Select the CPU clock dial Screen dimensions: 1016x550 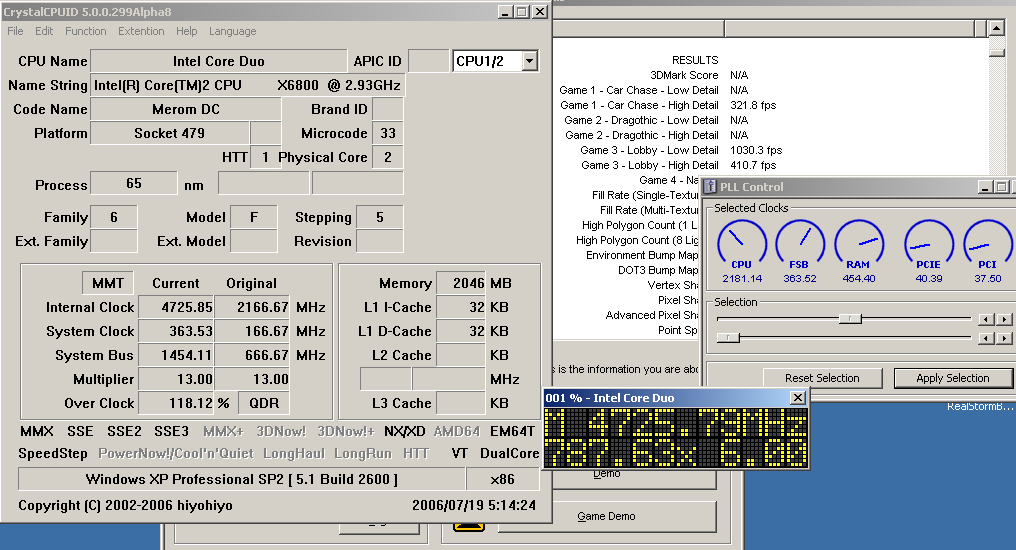pos(742,244)
